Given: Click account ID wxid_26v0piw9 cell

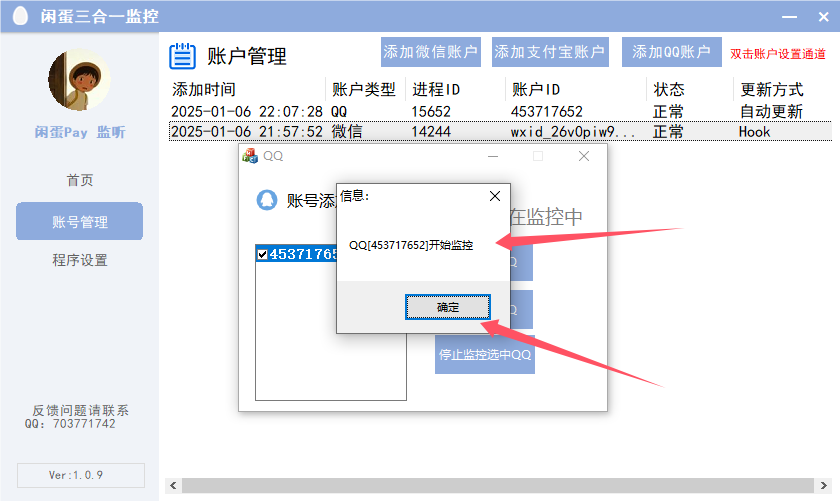Looking at the screenshot, I should click(573, 132).
